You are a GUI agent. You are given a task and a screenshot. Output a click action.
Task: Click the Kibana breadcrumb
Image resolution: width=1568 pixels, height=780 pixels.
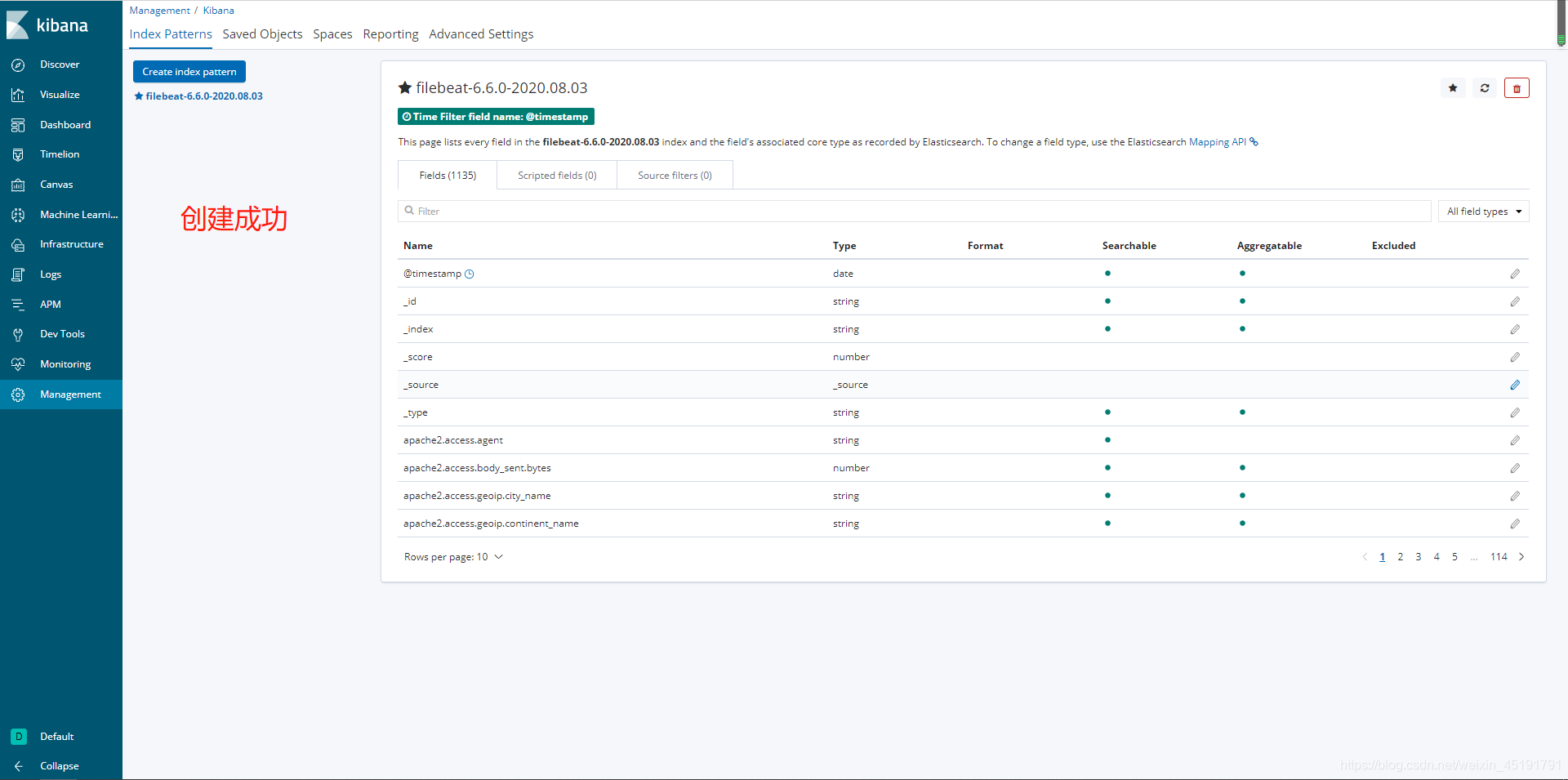(218, 11)
